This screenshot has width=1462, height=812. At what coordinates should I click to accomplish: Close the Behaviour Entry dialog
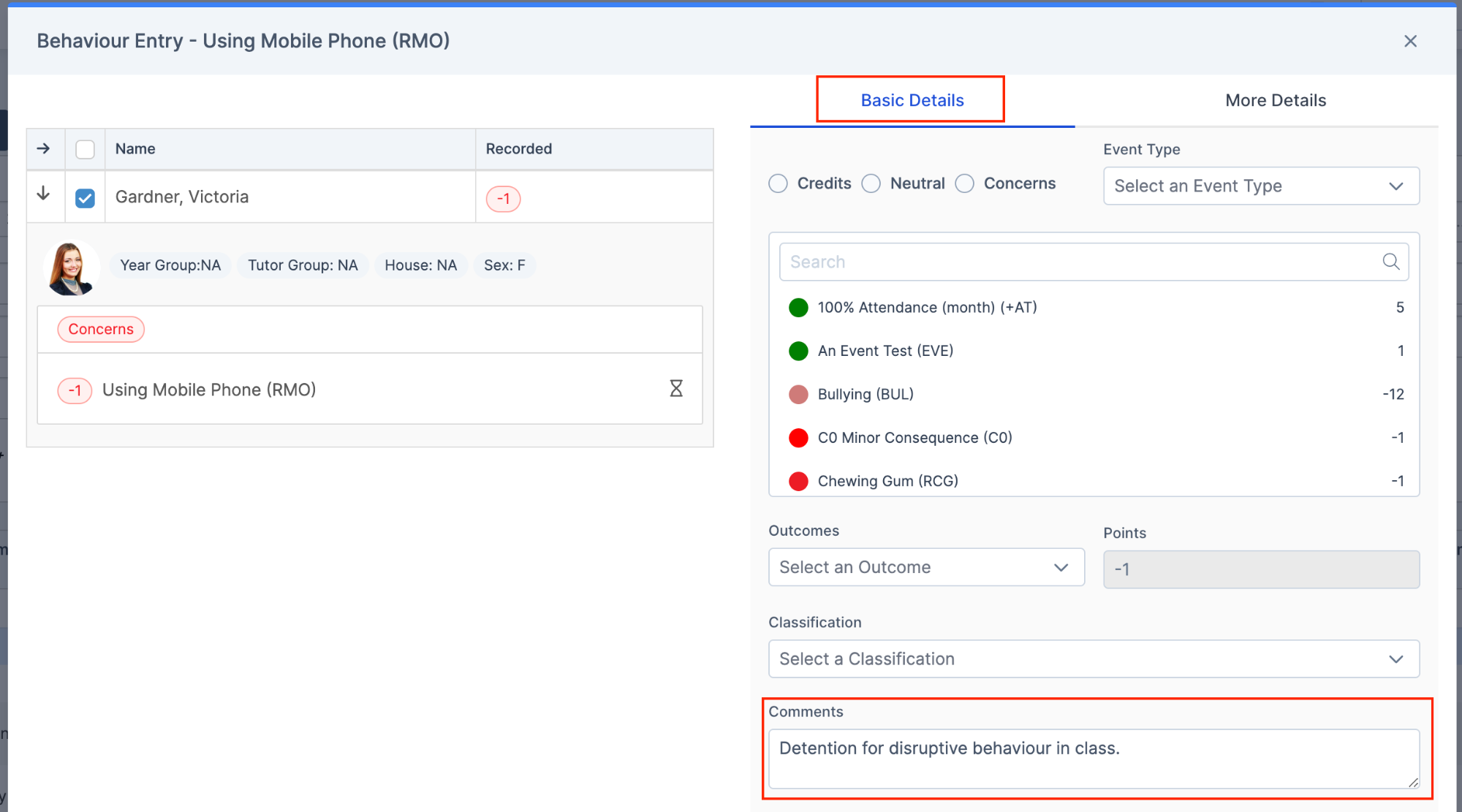(1410, 41)
